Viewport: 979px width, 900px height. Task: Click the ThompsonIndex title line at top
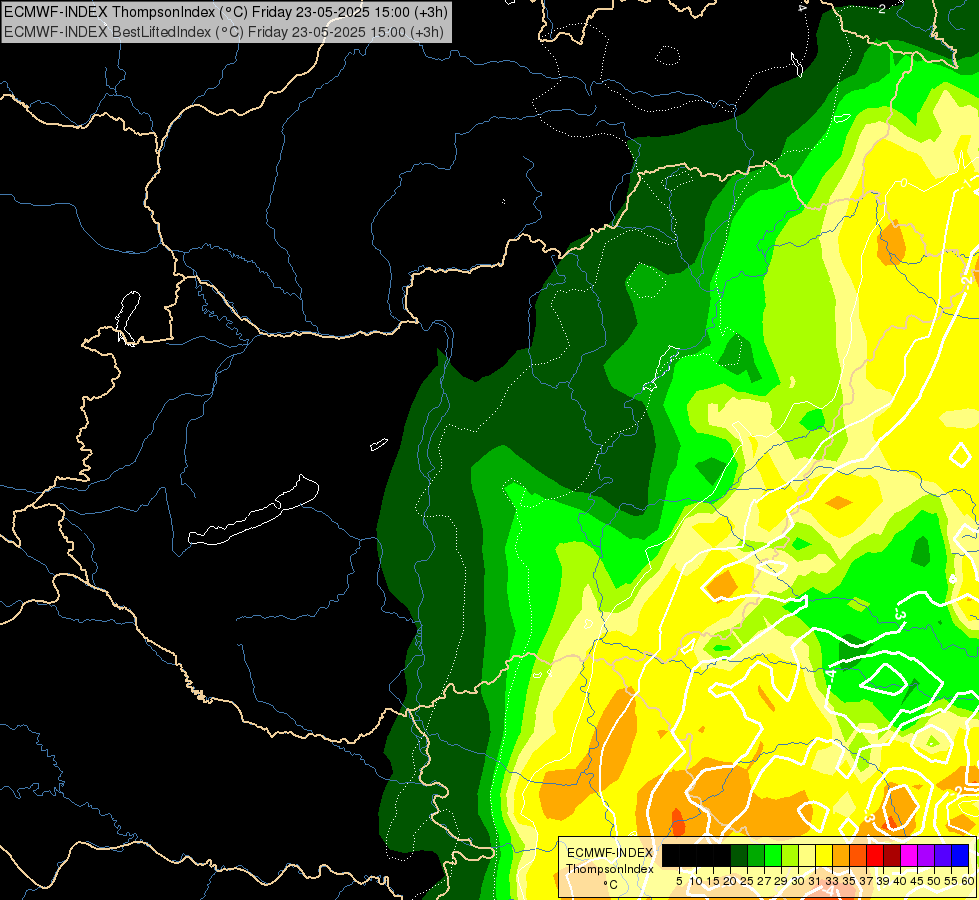tap(226, 12)
